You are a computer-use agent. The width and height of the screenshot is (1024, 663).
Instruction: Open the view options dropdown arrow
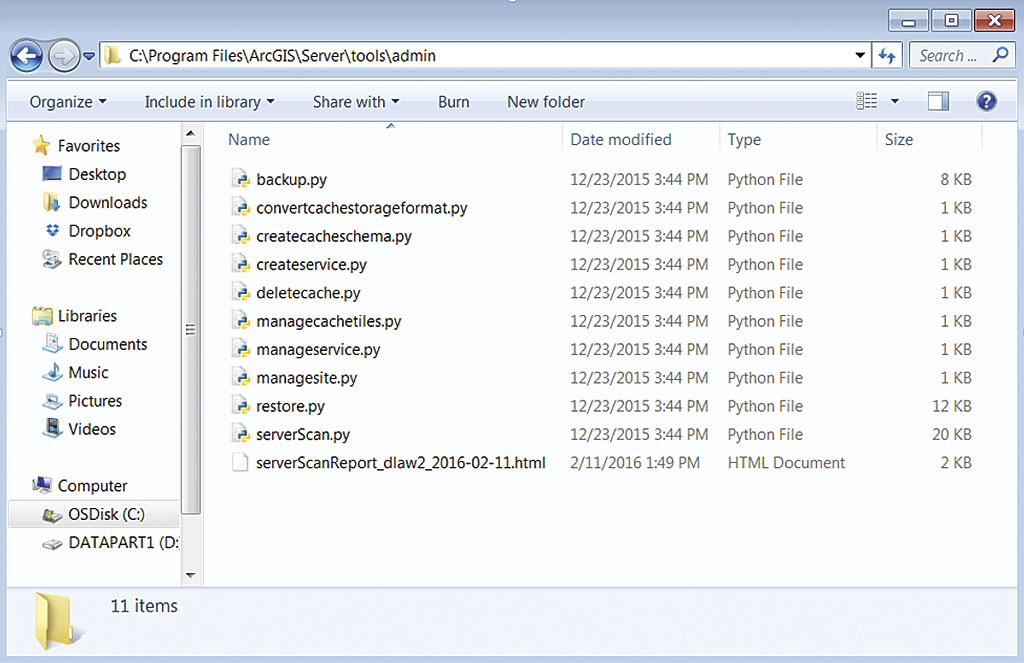coord(895,101)
